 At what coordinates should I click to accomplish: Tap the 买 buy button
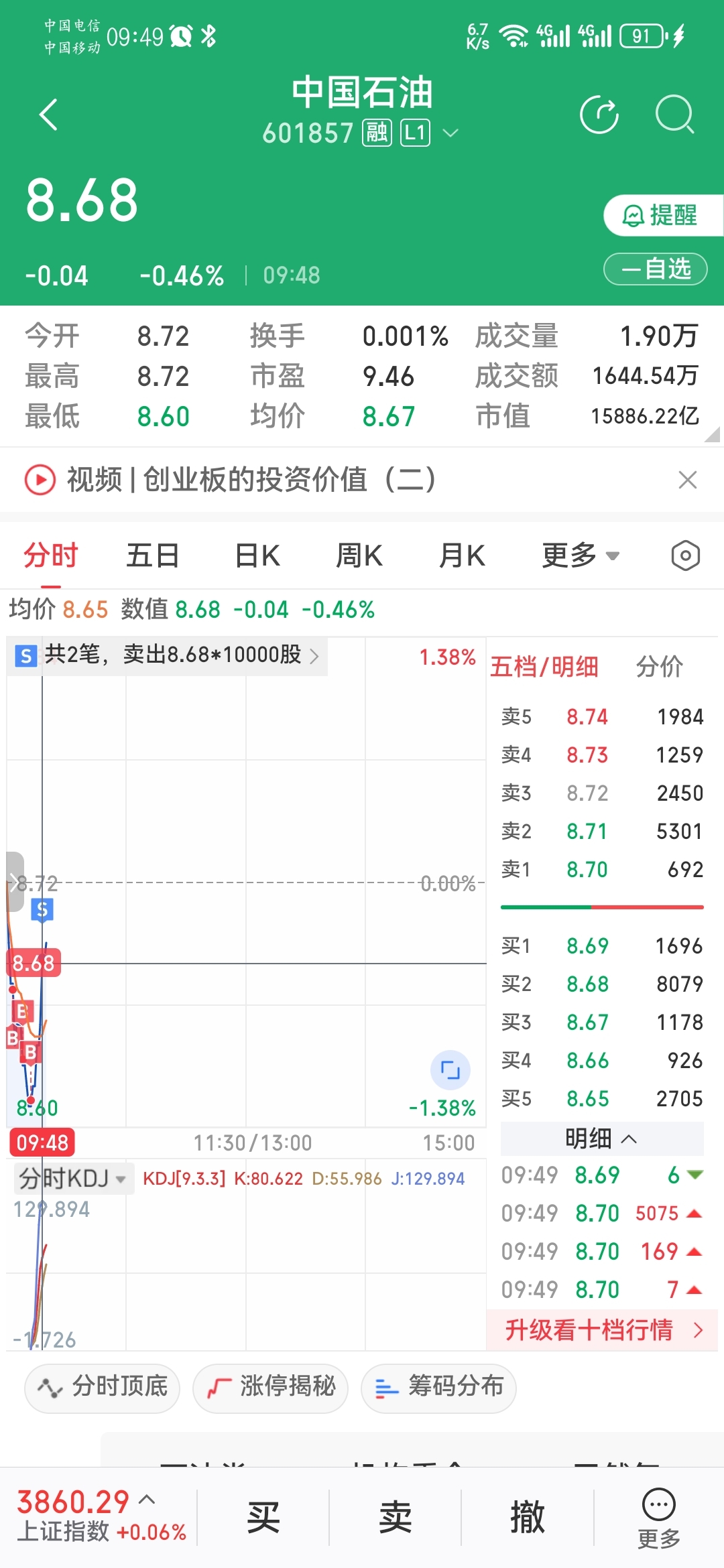click(x=263, y=1518)
